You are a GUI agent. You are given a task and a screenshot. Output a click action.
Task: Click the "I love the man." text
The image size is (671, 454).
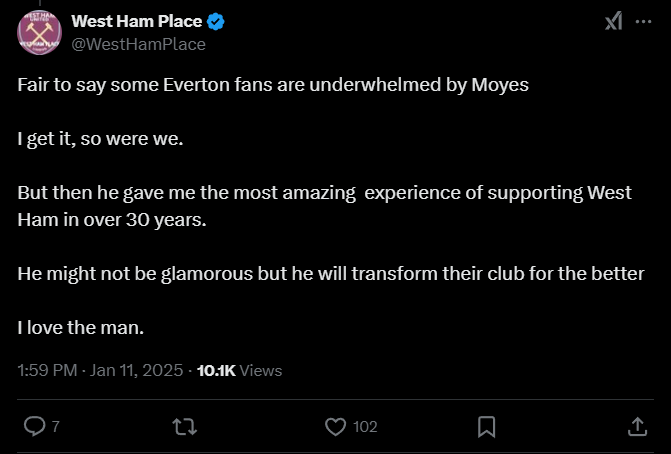[x=80, y=327]
